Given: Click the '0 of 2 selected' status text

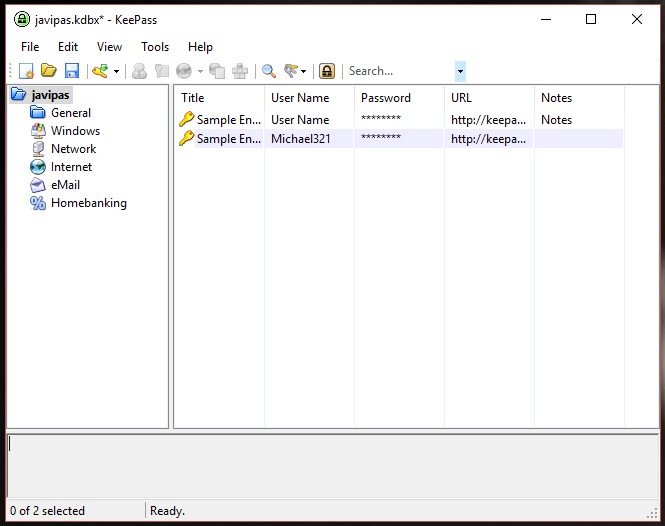Looking at the screenshot, I should pyautogui.click(x=48, y=511).
